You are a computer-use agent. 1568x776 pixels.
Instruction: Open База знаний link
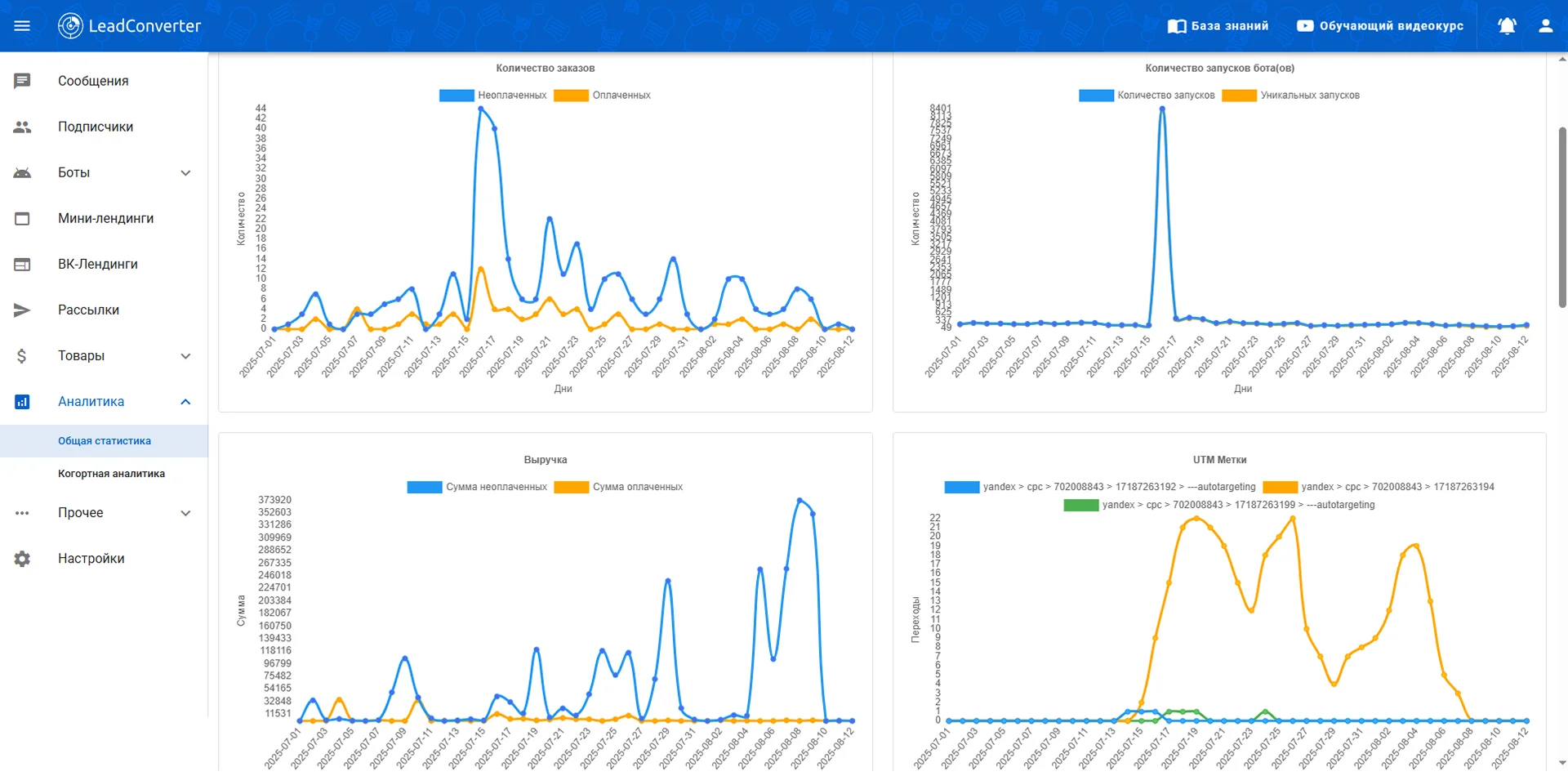tap(1218, 26)
